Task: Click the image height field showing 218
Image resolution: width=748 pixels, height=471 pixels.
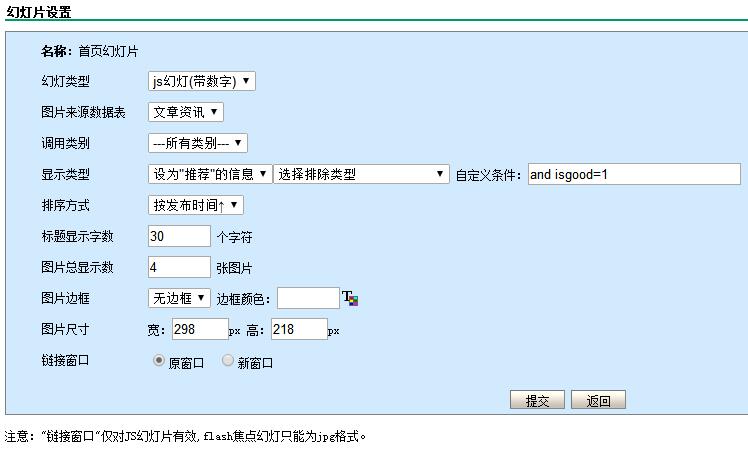Action: pos(299,329)
